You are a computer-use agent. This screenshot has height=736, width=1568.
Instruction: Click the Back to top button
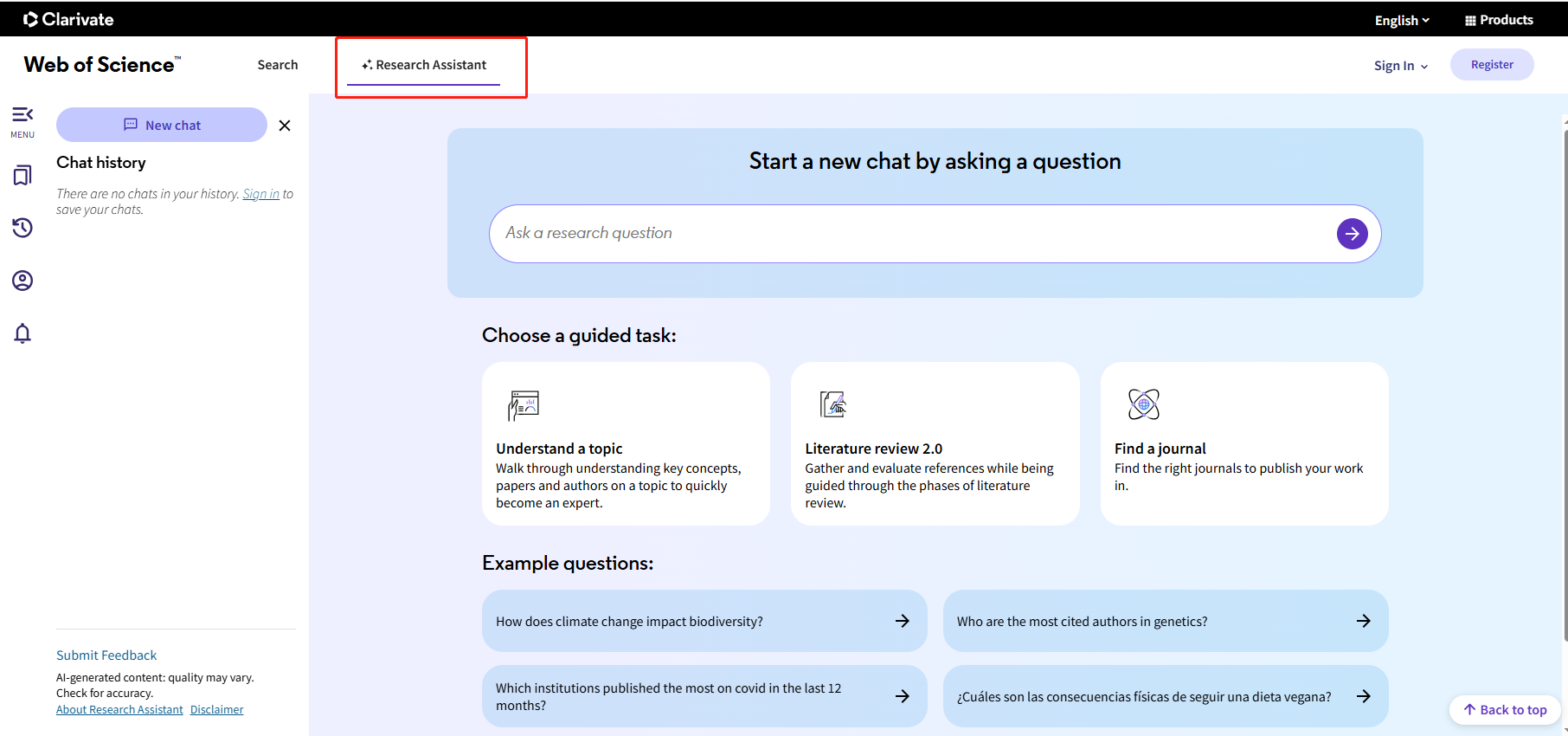pos(1505,710)
